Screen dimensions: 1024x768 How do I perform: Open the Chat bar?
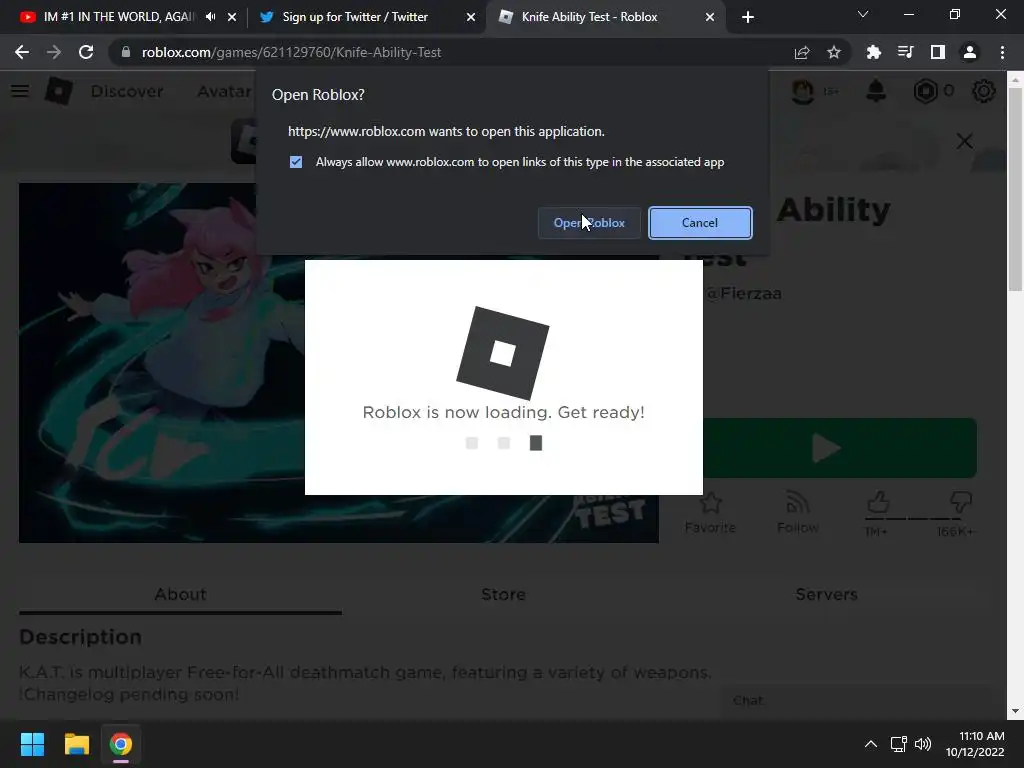[x=856, y=701]
